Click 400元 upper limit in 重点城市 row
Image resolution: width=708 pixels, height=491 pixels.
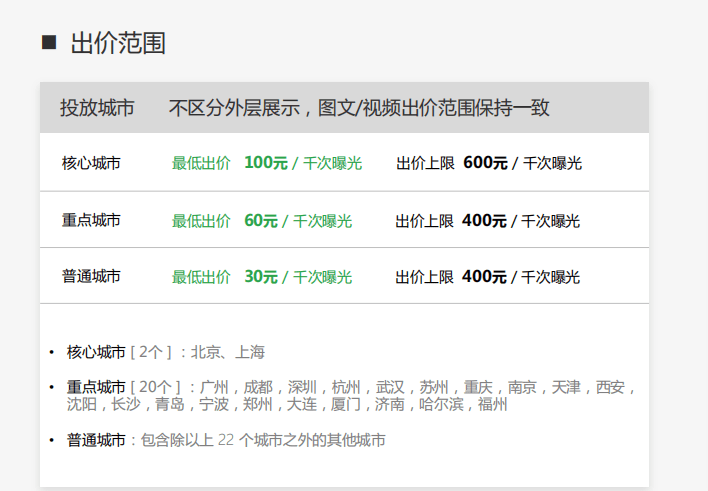tap(484, 220)
